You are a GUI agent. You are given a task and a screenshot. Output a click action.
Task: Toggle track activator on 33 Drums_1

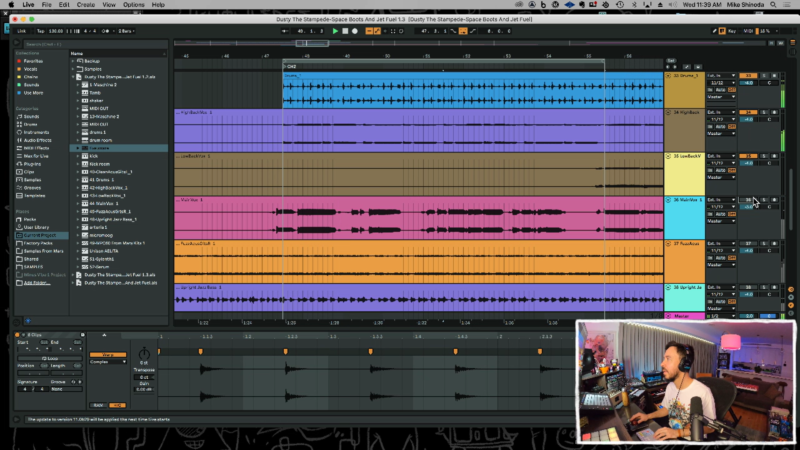749,76
